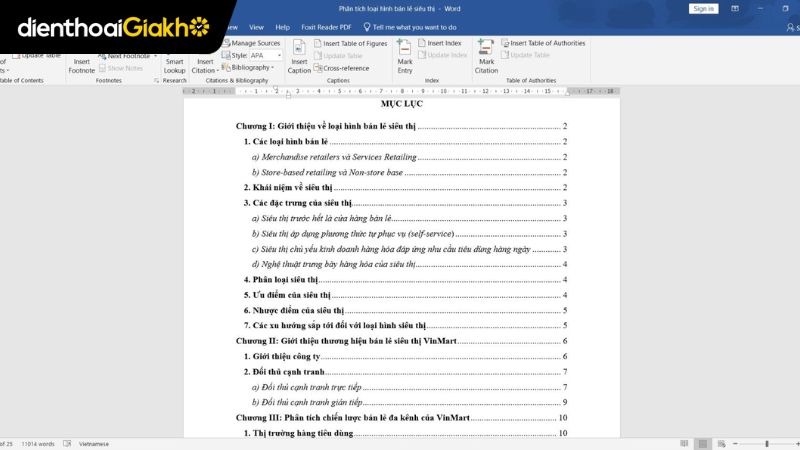Open the Foxit Reader PDF tab

326,27
